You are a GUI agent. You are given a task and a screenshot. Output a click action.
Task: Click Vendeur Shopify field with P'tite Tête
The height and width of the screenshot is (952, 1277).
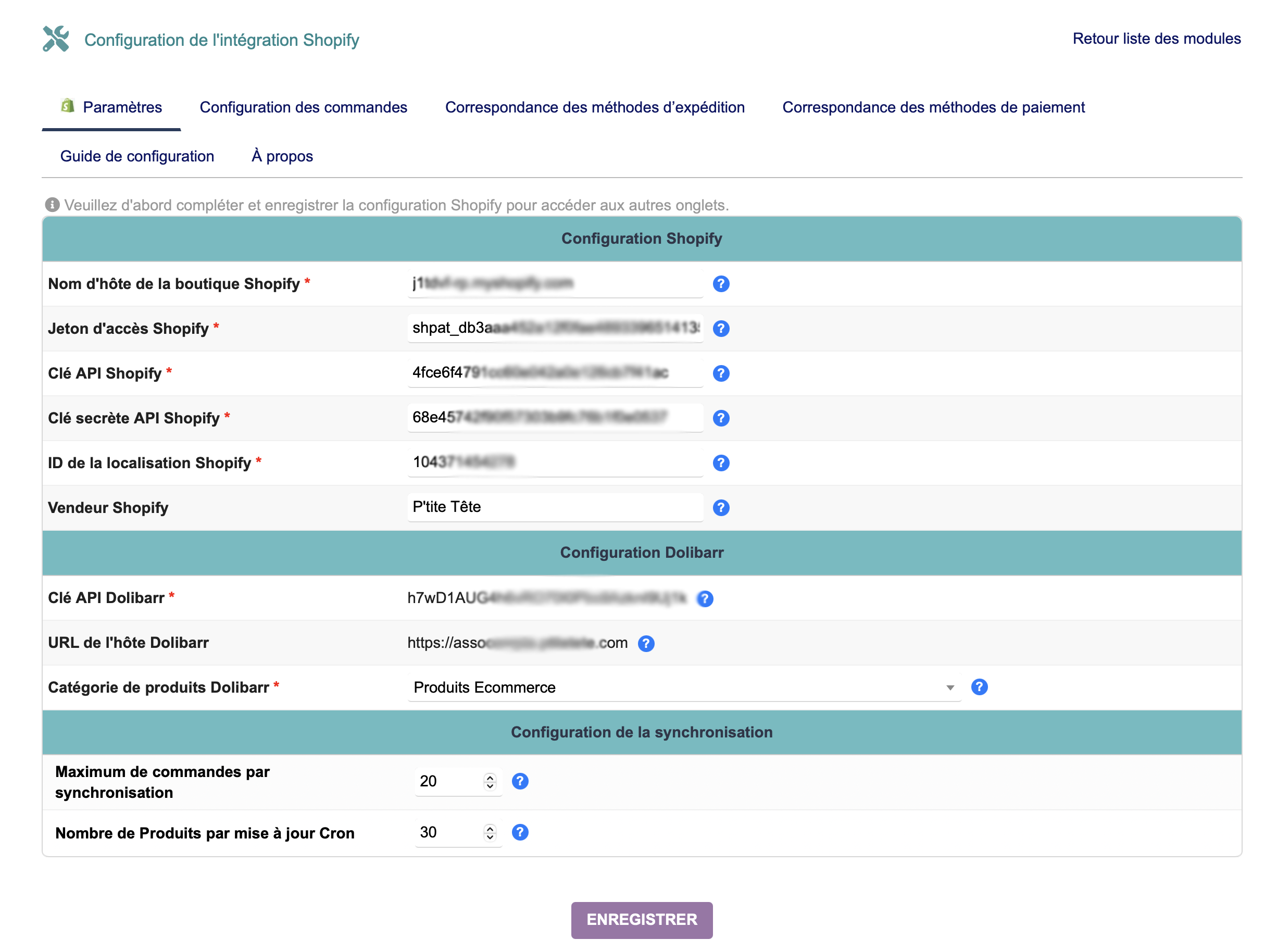point(555,507)
